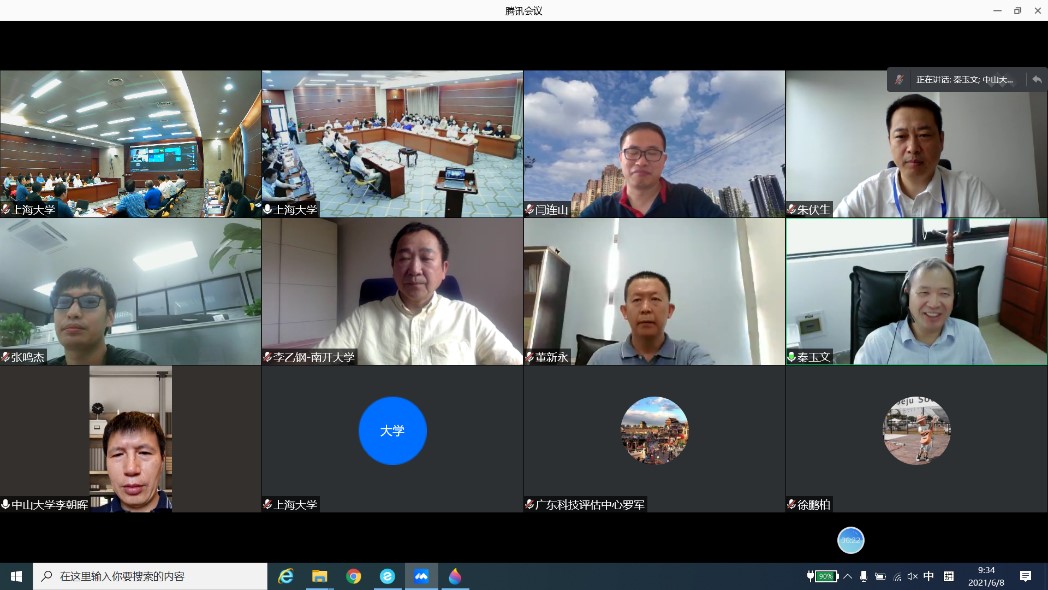The height and width of the screenshot is (590, 1048).
Task: Open Google Chrome from the taskbar
Action: click(353, 576)
